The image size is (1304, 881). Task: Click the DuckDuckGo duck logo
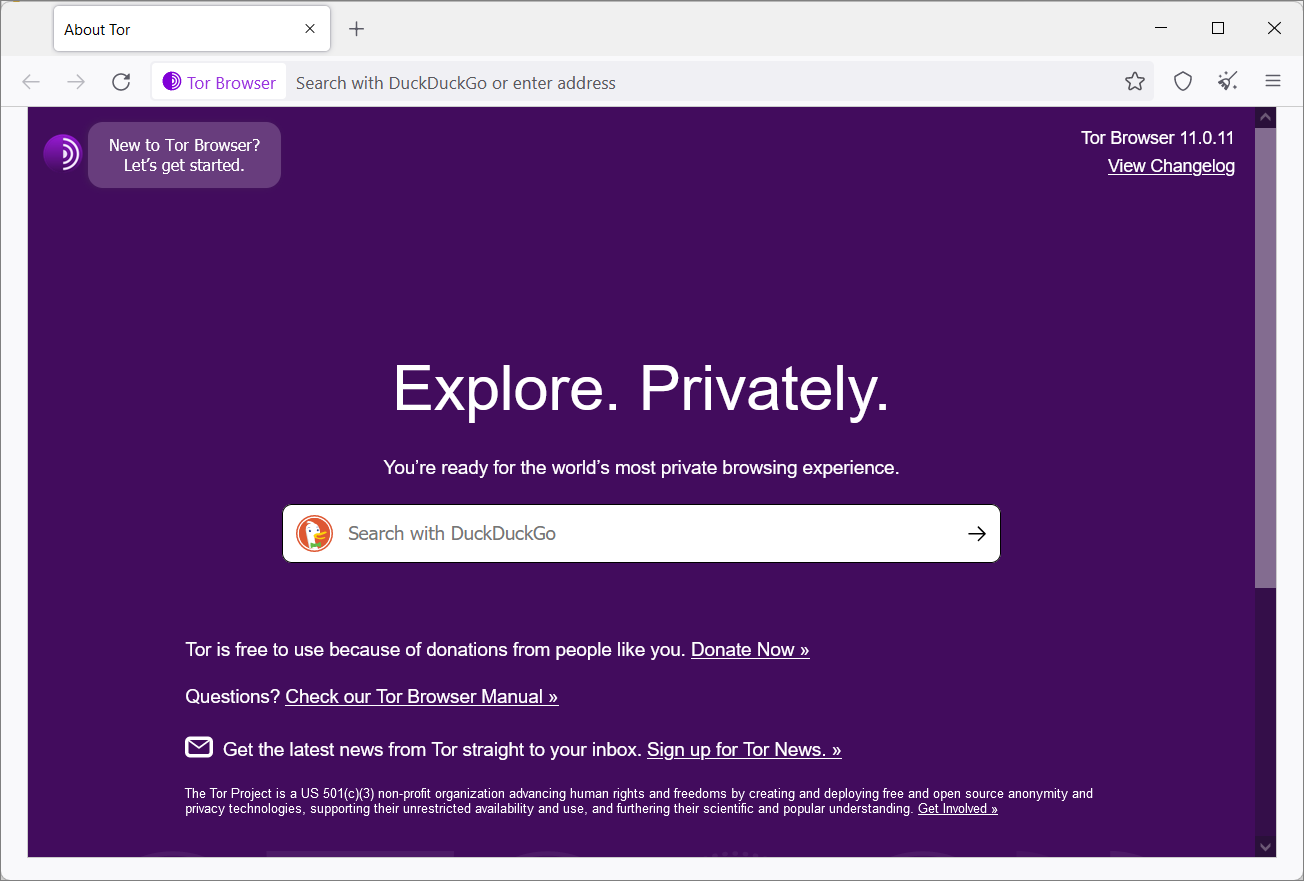click(314, 533)
